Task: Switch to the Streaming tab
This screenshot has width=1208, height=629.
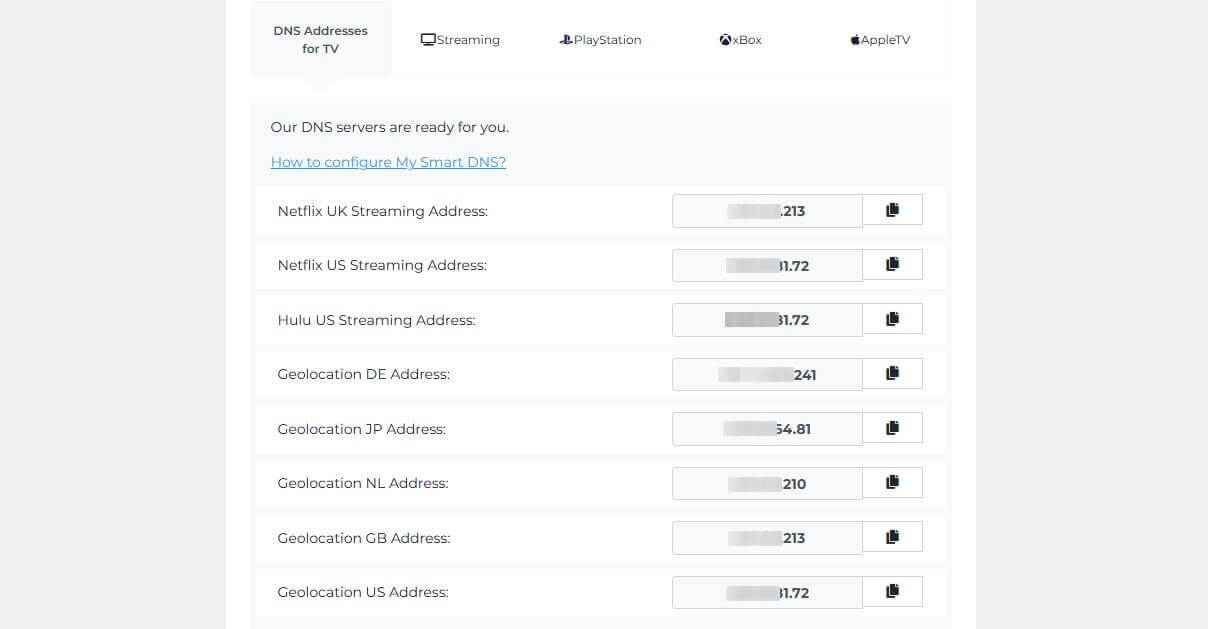Action: tap(460, 39)
